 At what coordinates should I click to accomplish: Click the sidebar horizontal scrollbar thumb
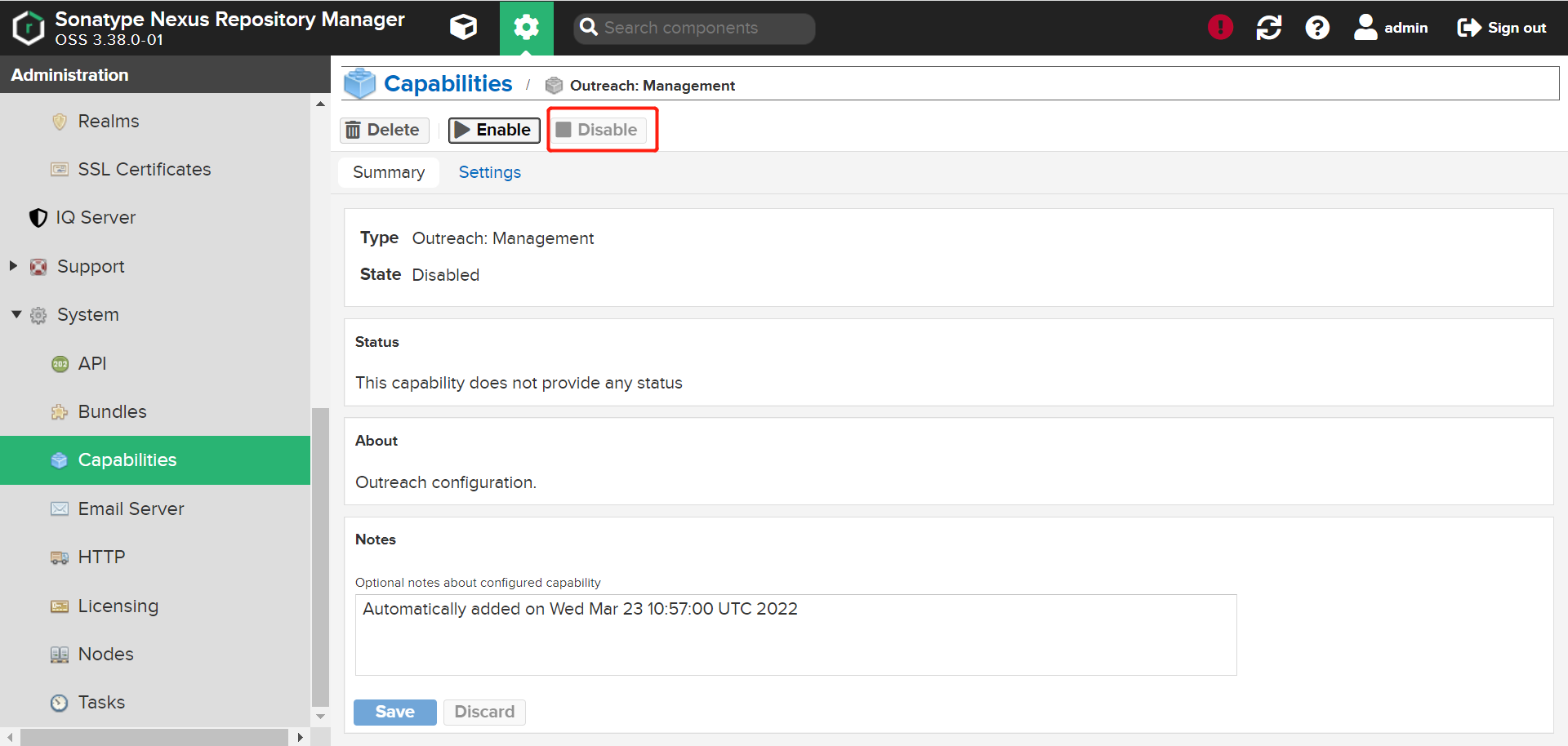(154, 738)
